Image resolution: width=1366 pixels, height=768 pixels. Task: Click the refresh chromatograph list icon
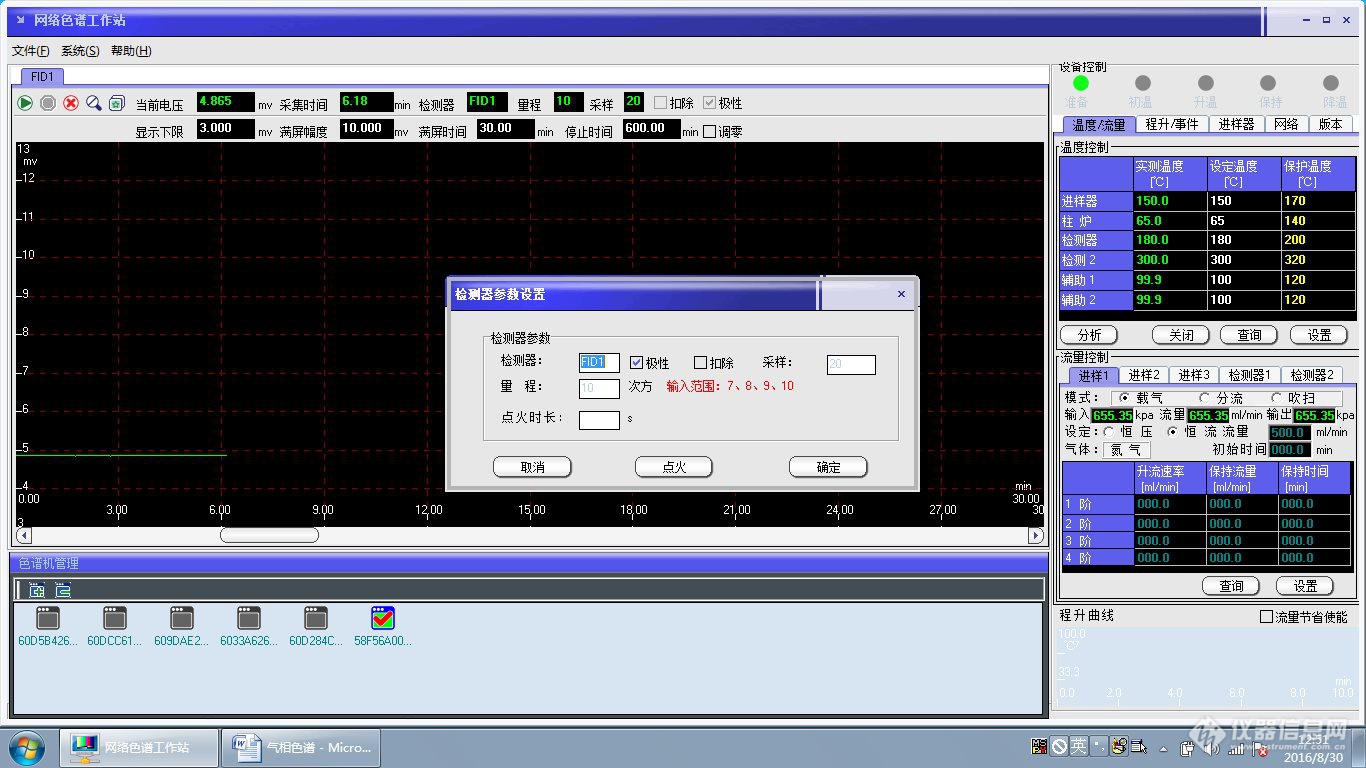63,590
